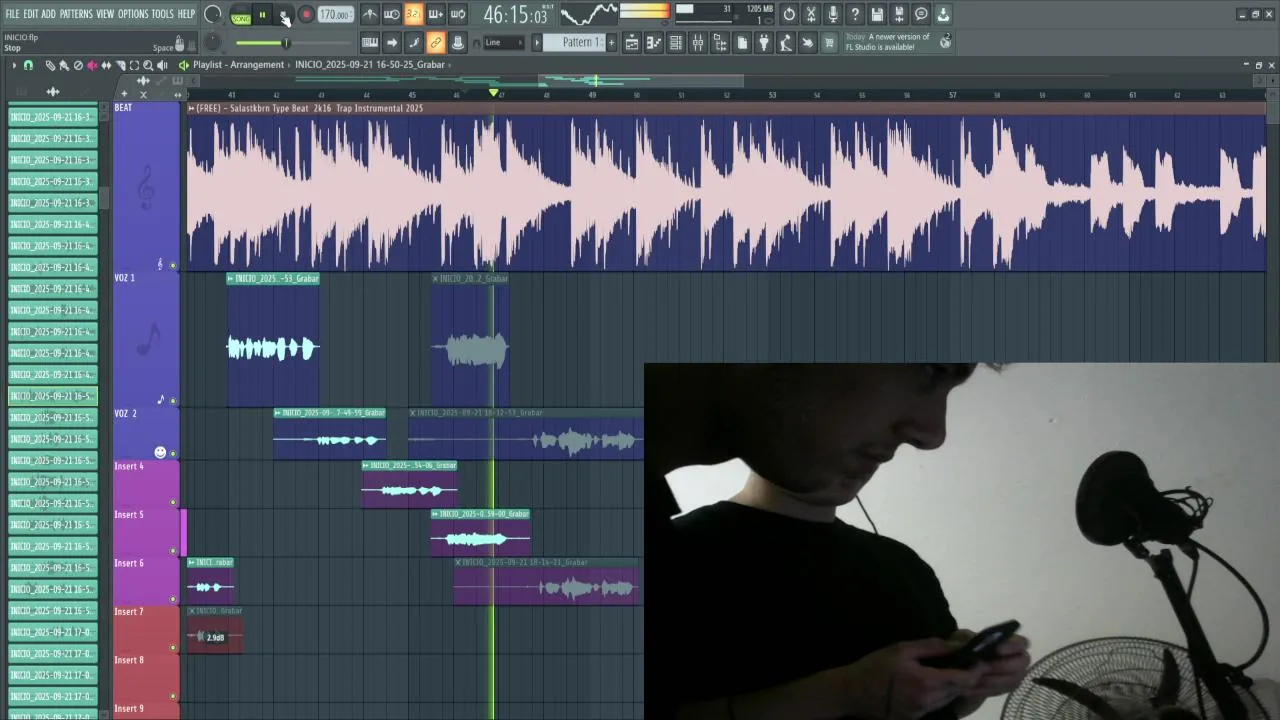
Task: Mute the Insert 5 track light
Action: click(x=173, y=550)
